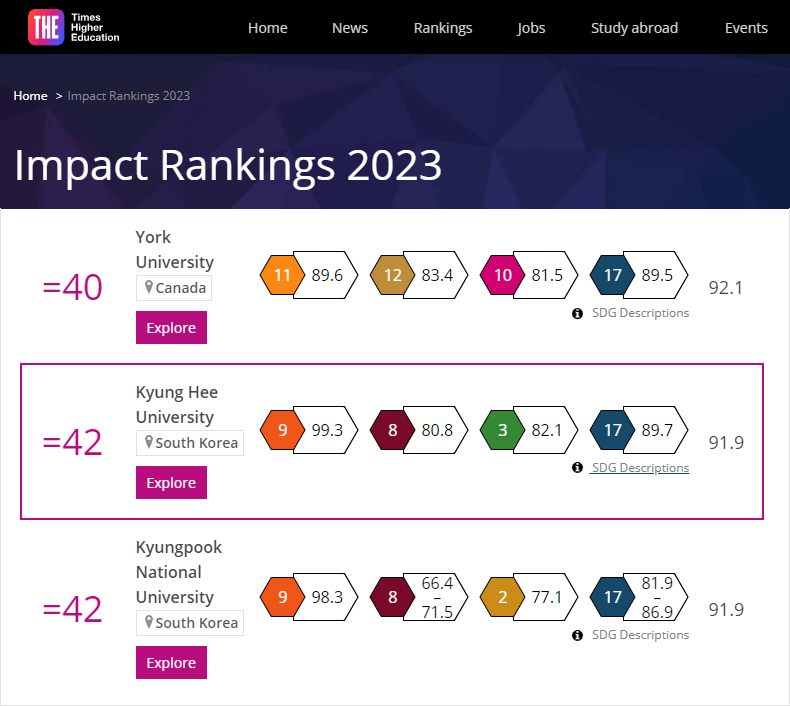790x706 pixels.
Task: Go to the News section
Action: tap(350, 28)
